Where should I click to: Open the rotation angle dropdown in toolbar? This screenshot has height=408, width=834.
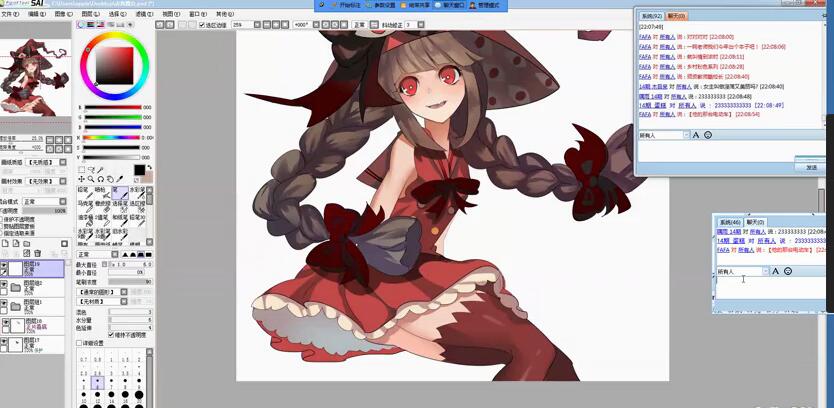click(318, 25)
